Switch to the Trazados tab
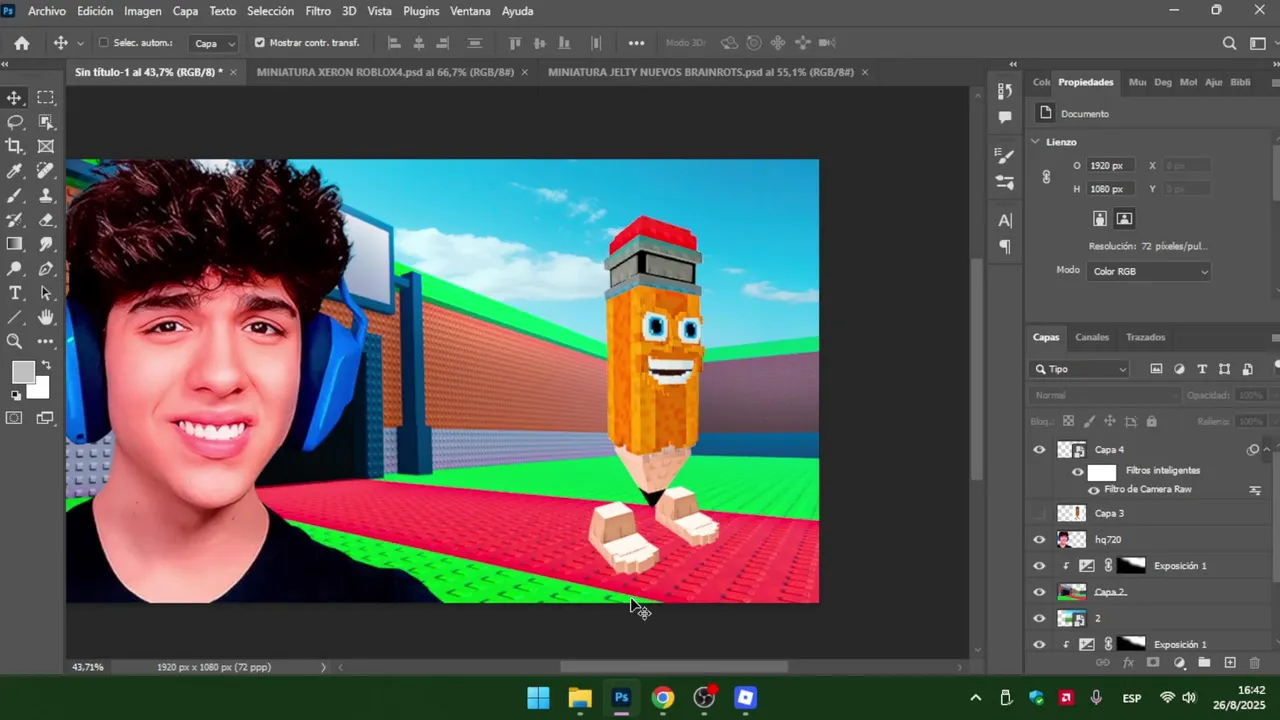Viewport: 1280px width, 720px height. click(x=1145, y=337)
